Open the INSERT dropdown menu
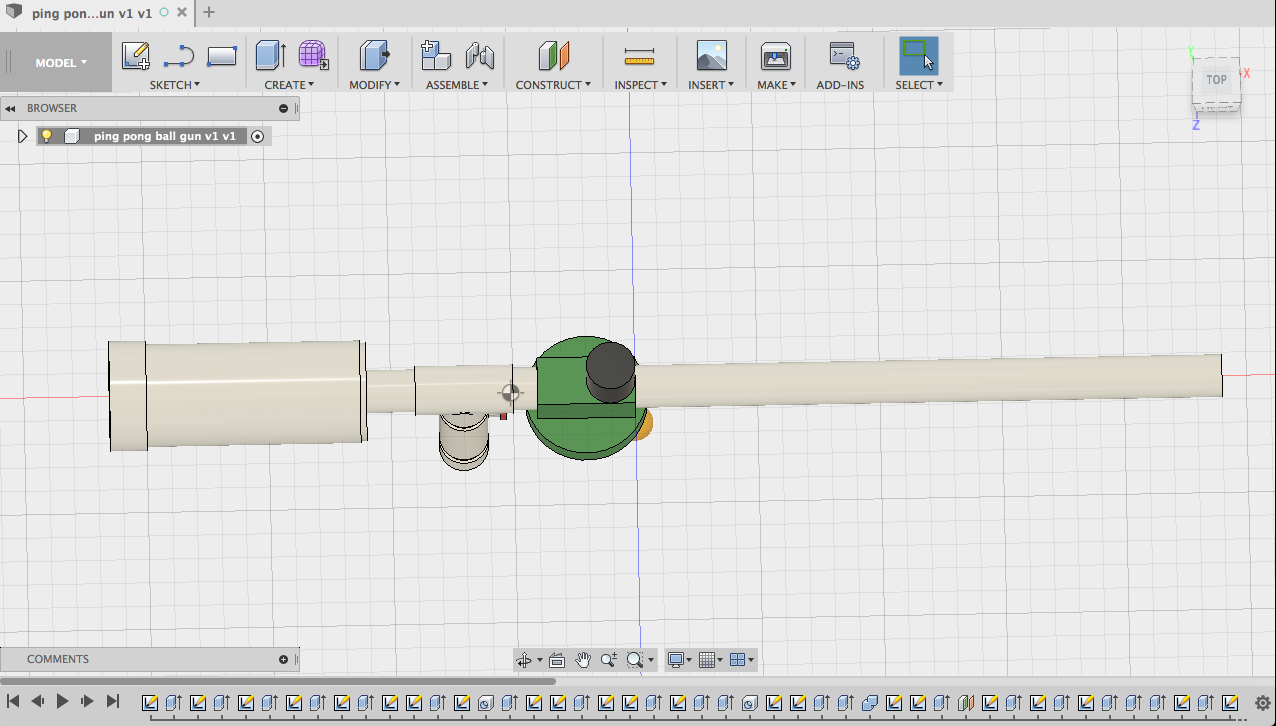The image size is (1276, 726). pos(711,85)
